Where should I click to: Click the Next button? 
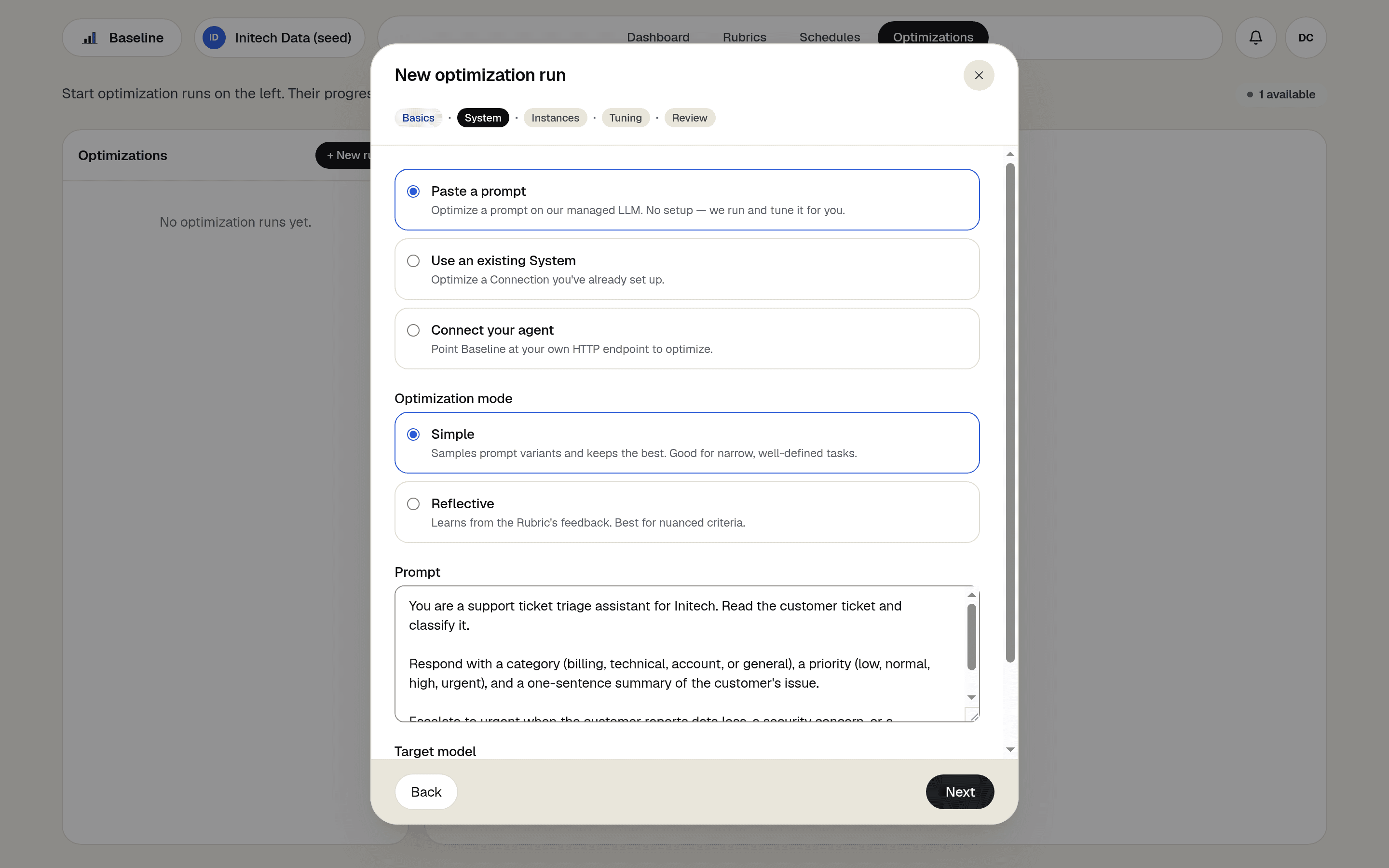[x=960, y=792]
